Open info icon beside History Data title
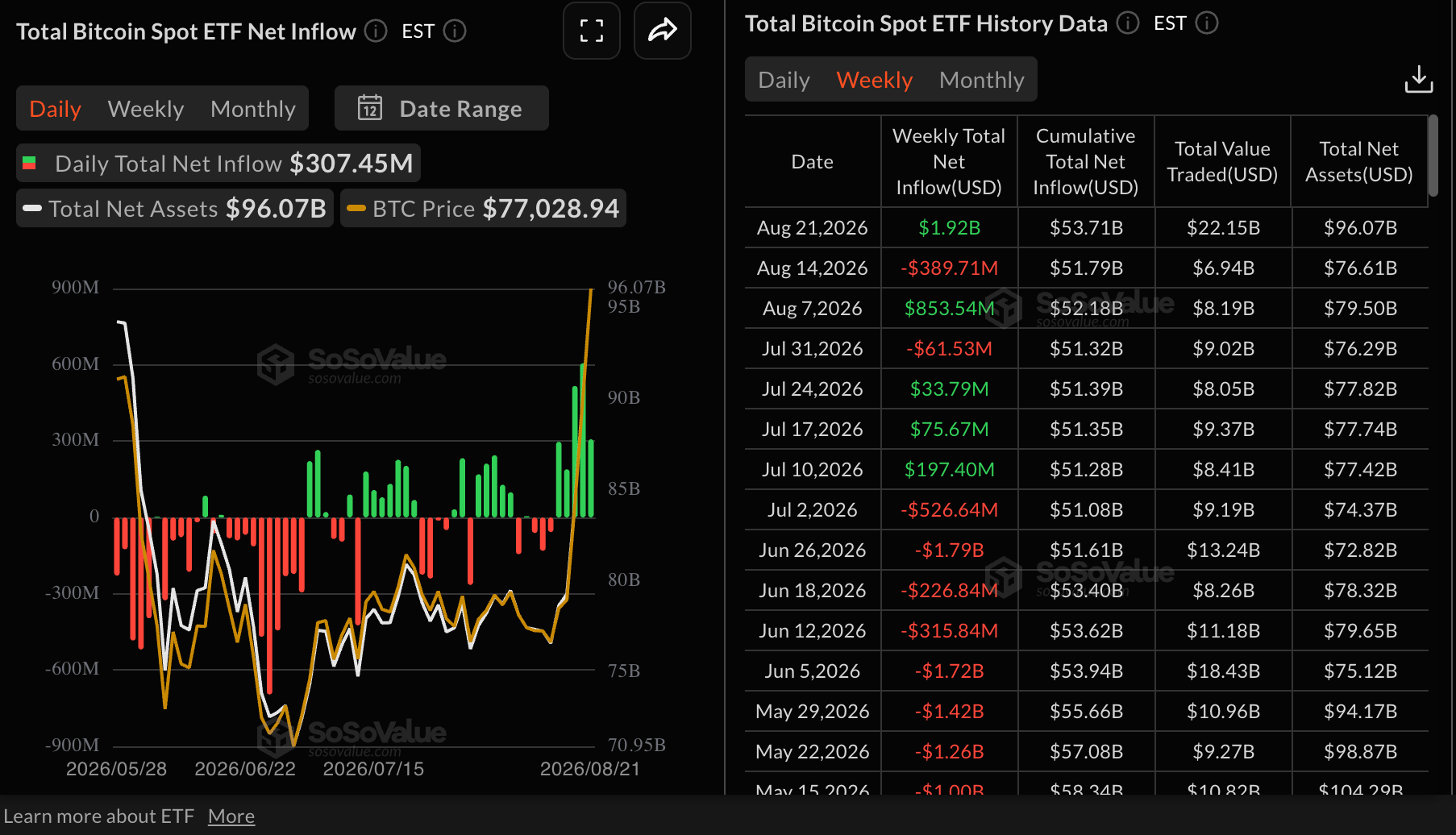1456x835 pixels. 1128,23
